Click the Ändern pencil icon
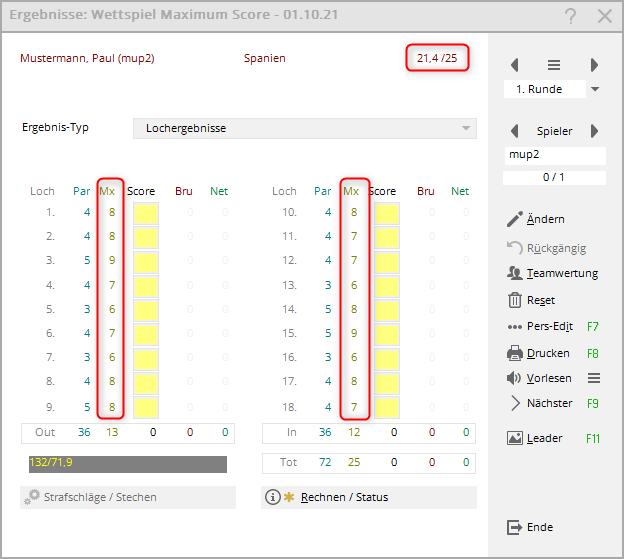The width and height of the screenshot is (624, 559). click(x=515, y=219)
